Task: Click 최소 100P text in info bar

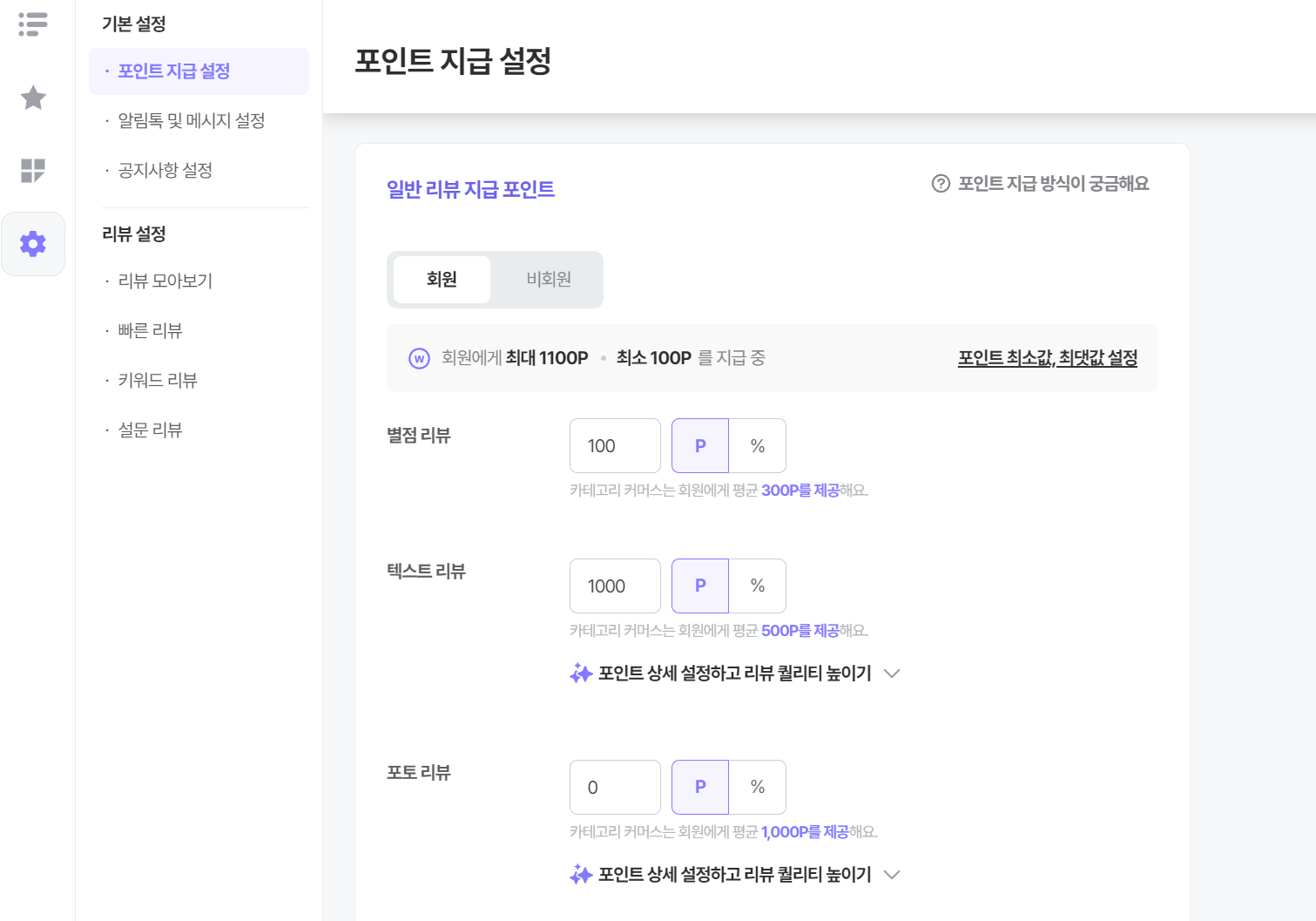Action: click(654, 358)
